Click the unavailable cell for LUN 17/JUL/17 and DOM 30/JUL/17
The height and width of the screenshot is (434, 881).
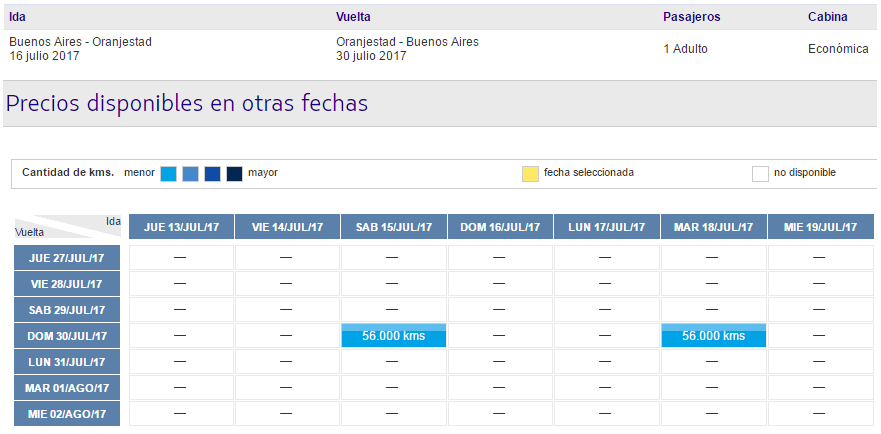coord(607,336)
